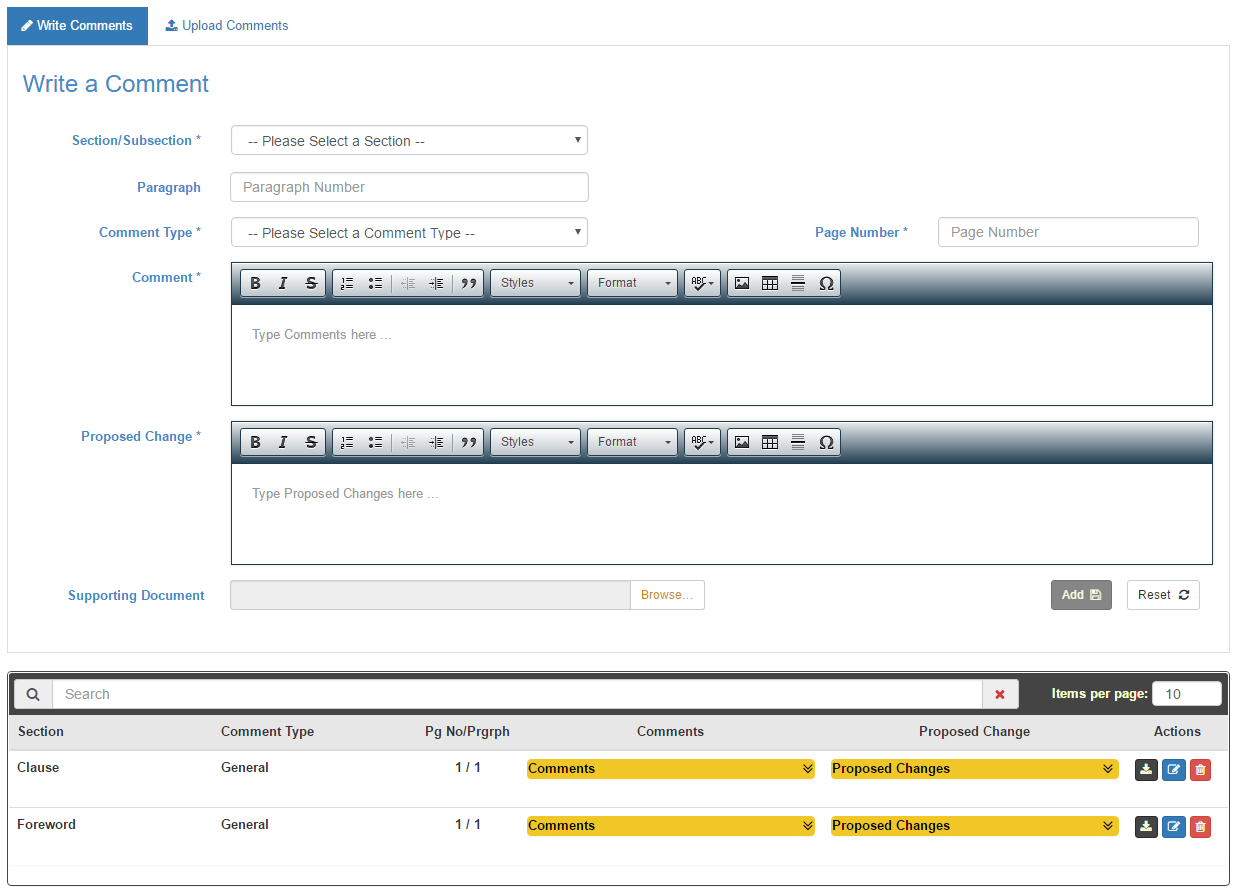Viewport: 1238px width, 892px height.
Task: Toggle the bulleted list in the Comment editor
Action: (375, 283)
